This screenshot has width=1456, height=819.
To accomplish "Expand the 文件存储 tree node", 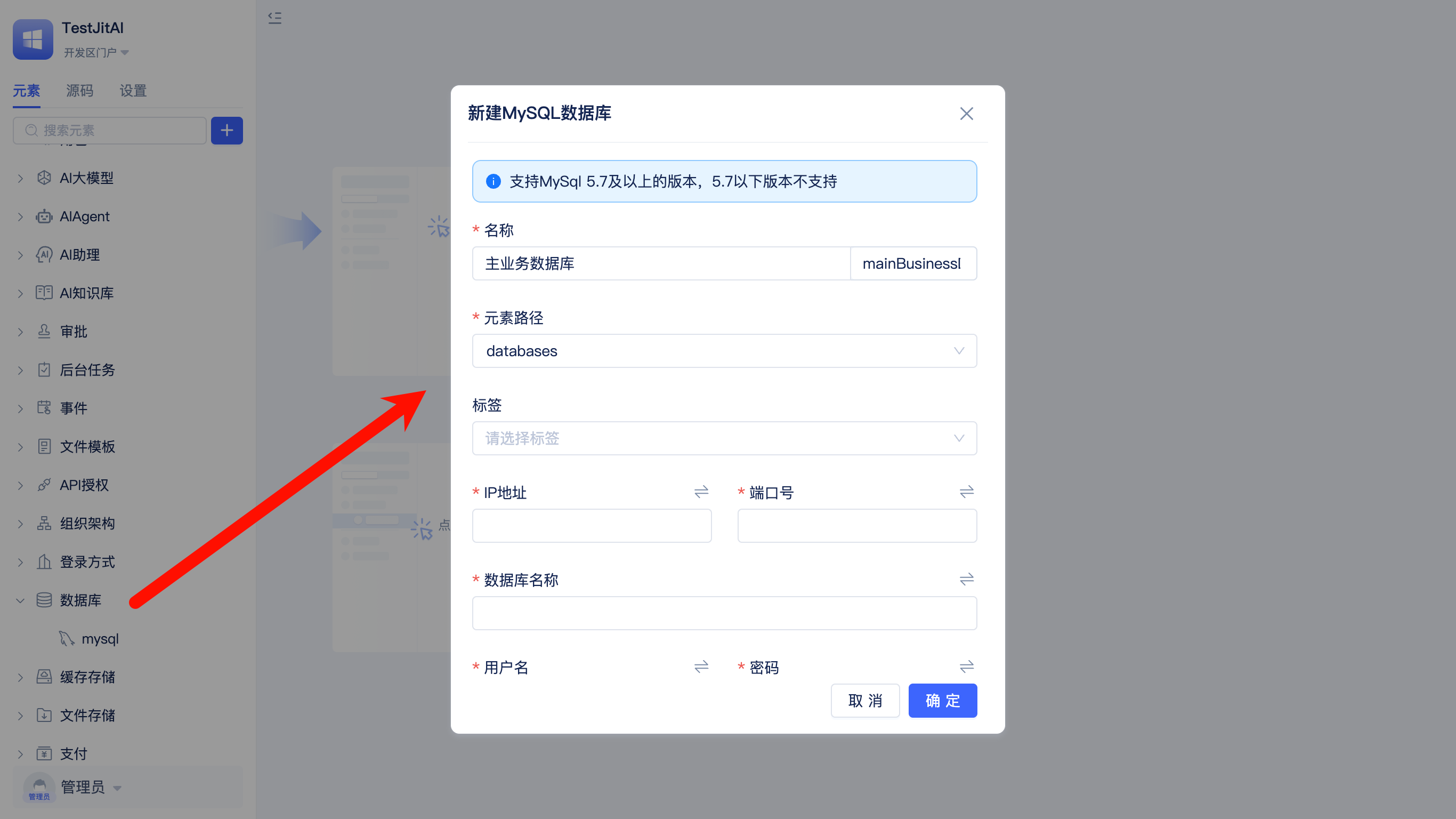I will click(x=20, y=716).
